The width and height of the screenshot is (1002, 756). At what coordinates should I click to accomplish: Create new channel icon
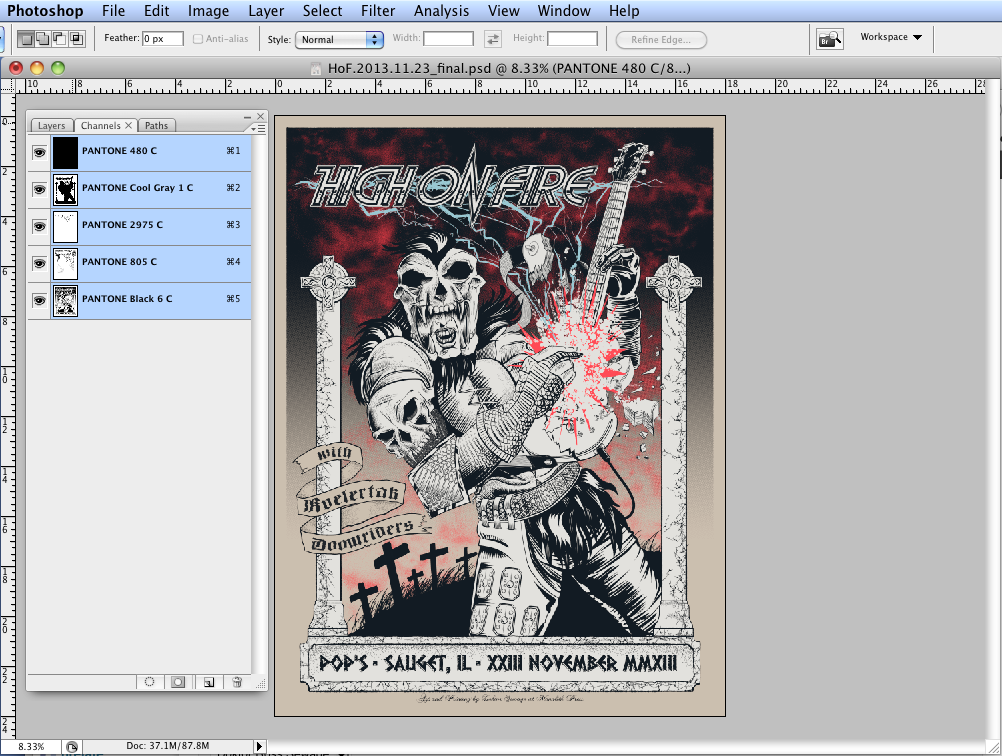coord(208,682)
